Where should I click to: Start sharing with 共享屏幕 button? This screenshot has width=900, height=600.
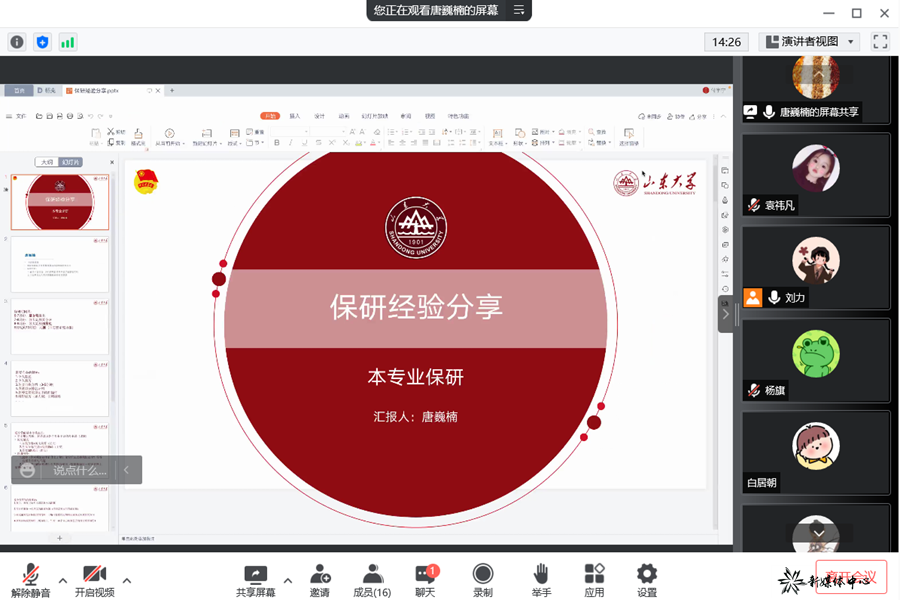pyautogui.click(x=257, y=580)
